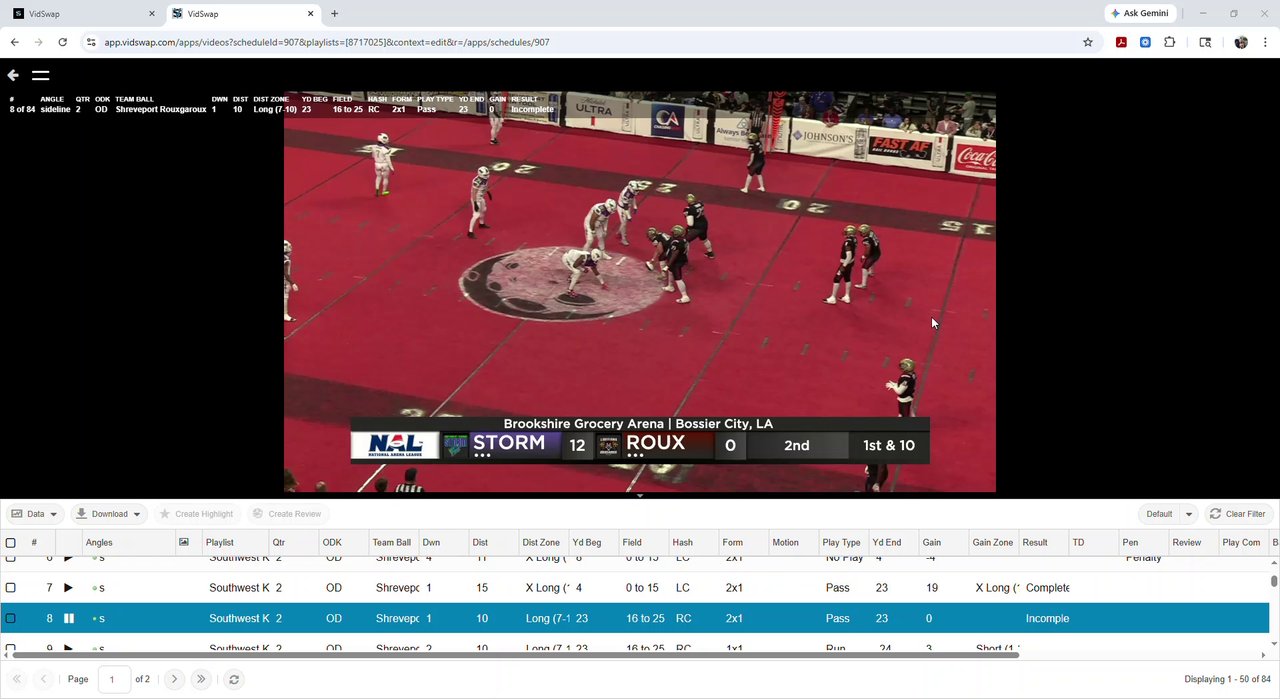This screenshot has width=1280, height=699.
Task: Click the Clear Filter button
Action: coord(1237,514)
